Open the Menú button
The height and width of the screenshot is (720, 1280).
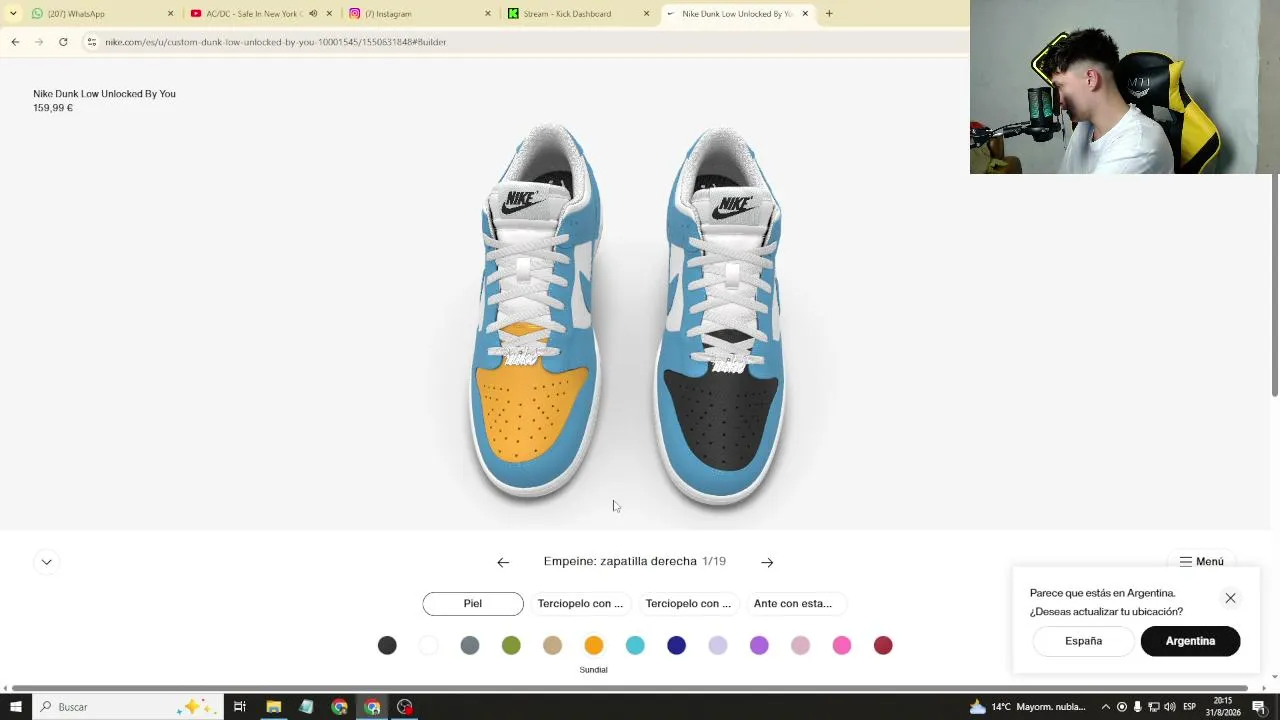[x=1201, y=562]
